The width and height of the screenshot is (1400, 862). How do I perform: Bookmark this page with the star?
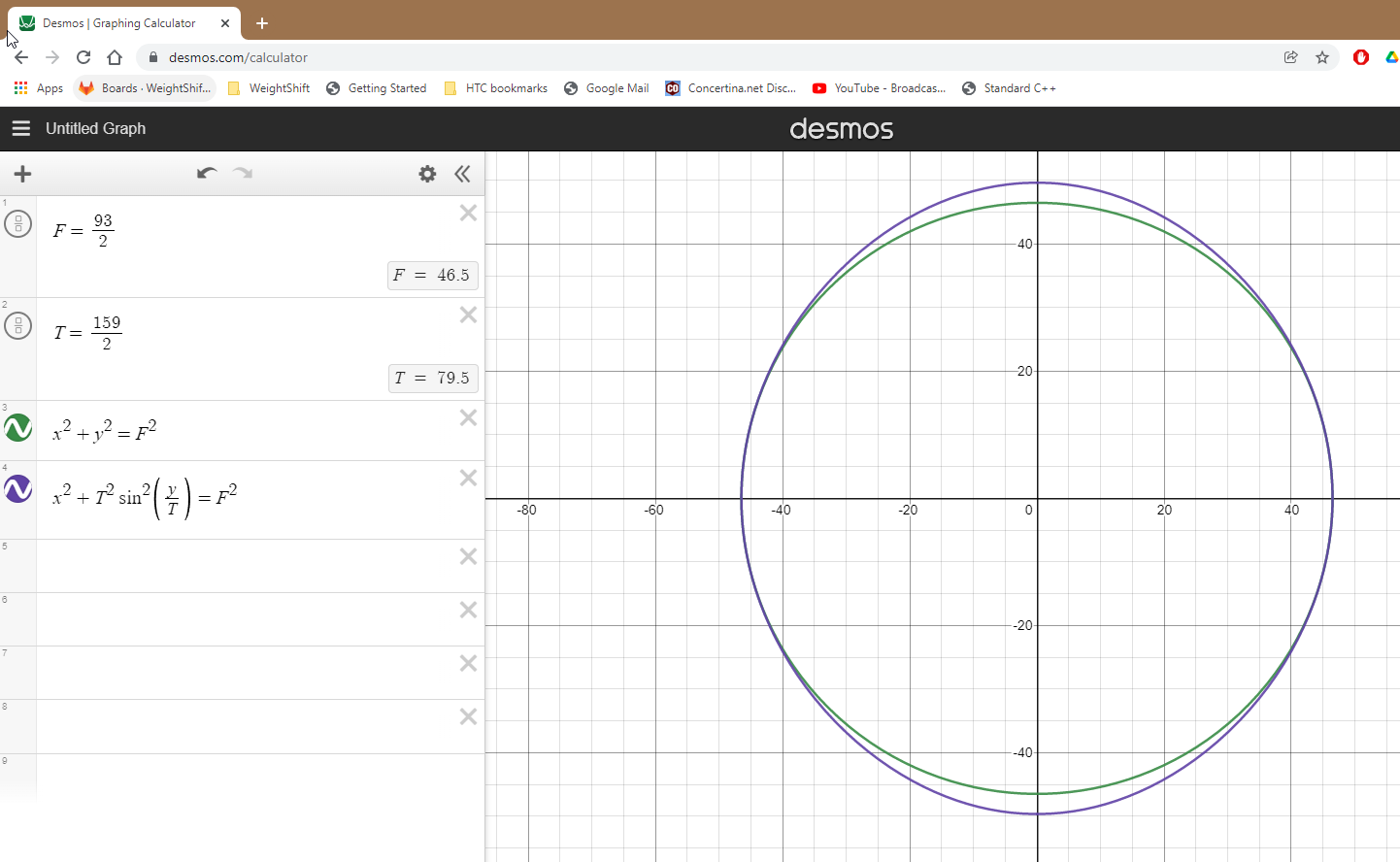click(1321, 57)
